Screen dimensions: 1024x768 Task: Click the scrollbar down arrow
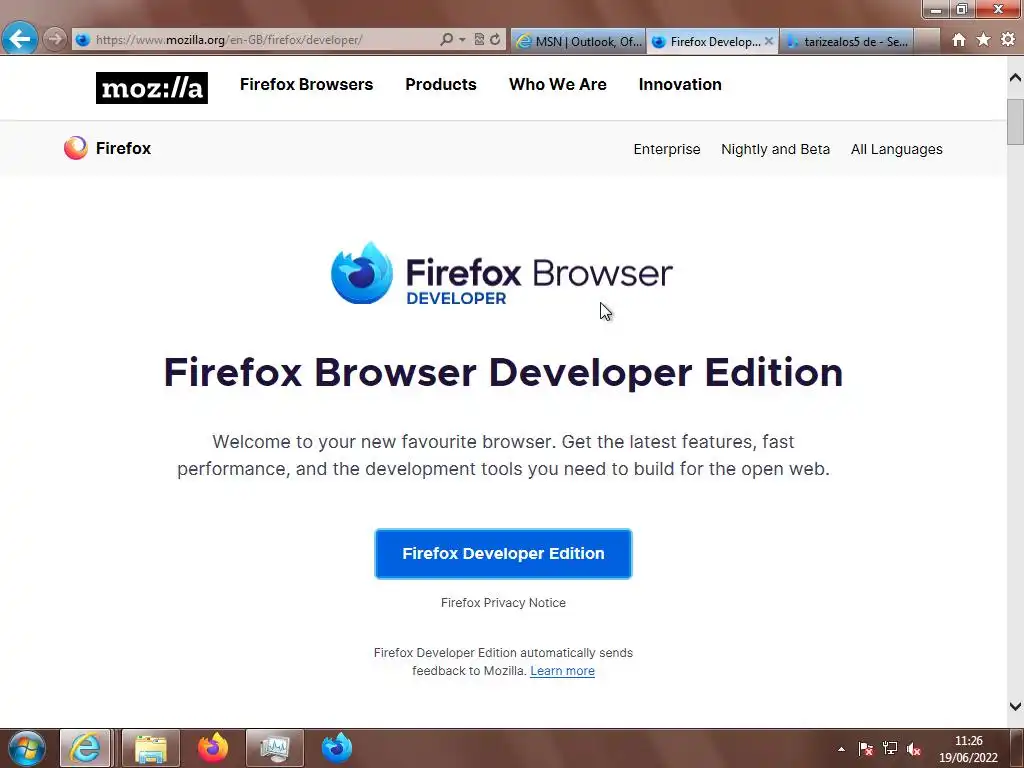[x=1015, y=706]
